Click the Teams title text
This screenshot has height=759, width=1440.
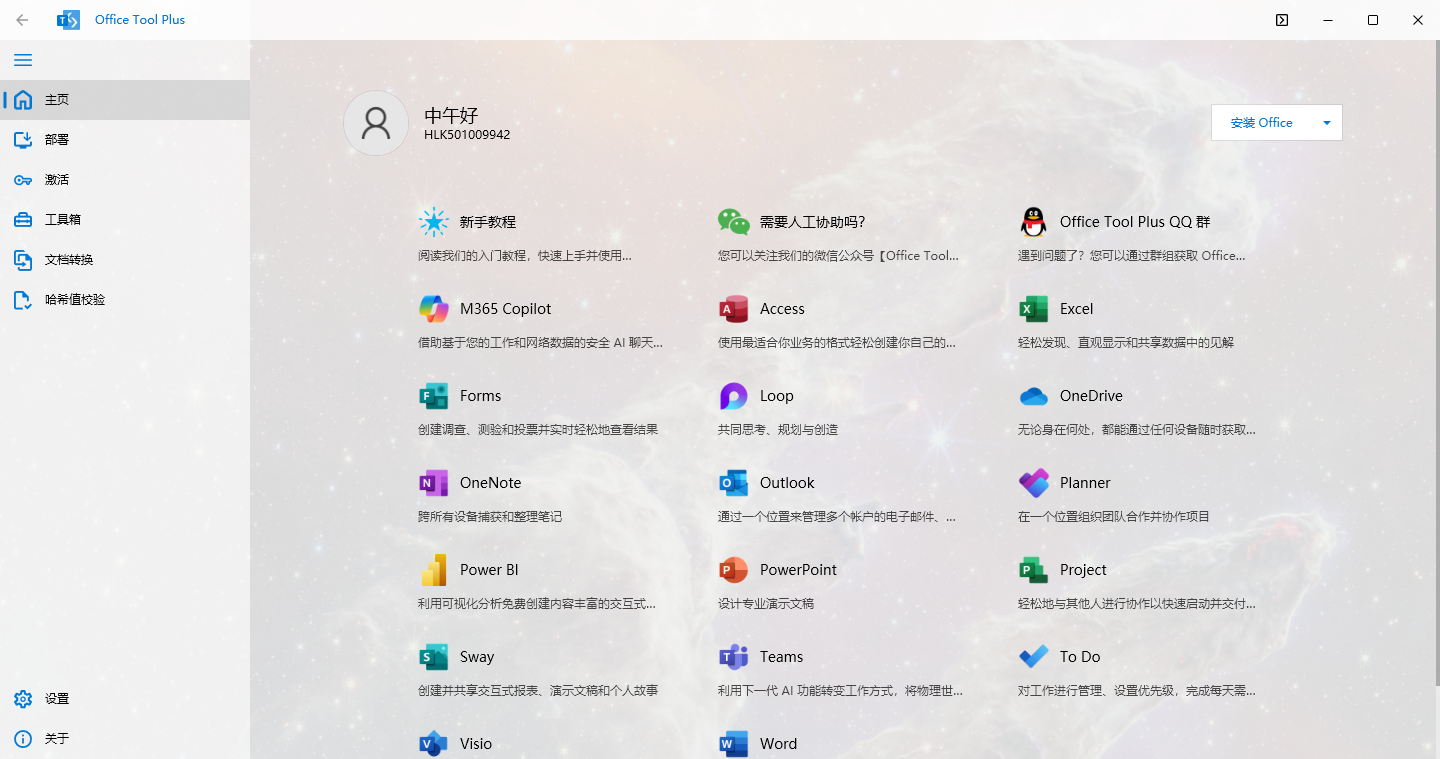(x=781, y=657)
